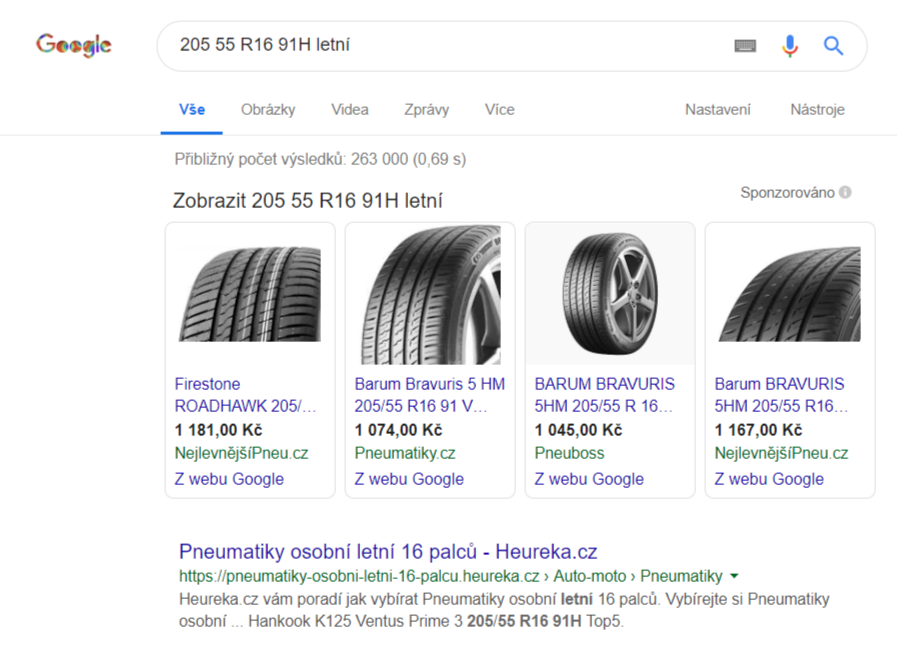Screen dimensions: 897x661
Task: Start voice search with microphone icon
Action: (x=790, y=45)
